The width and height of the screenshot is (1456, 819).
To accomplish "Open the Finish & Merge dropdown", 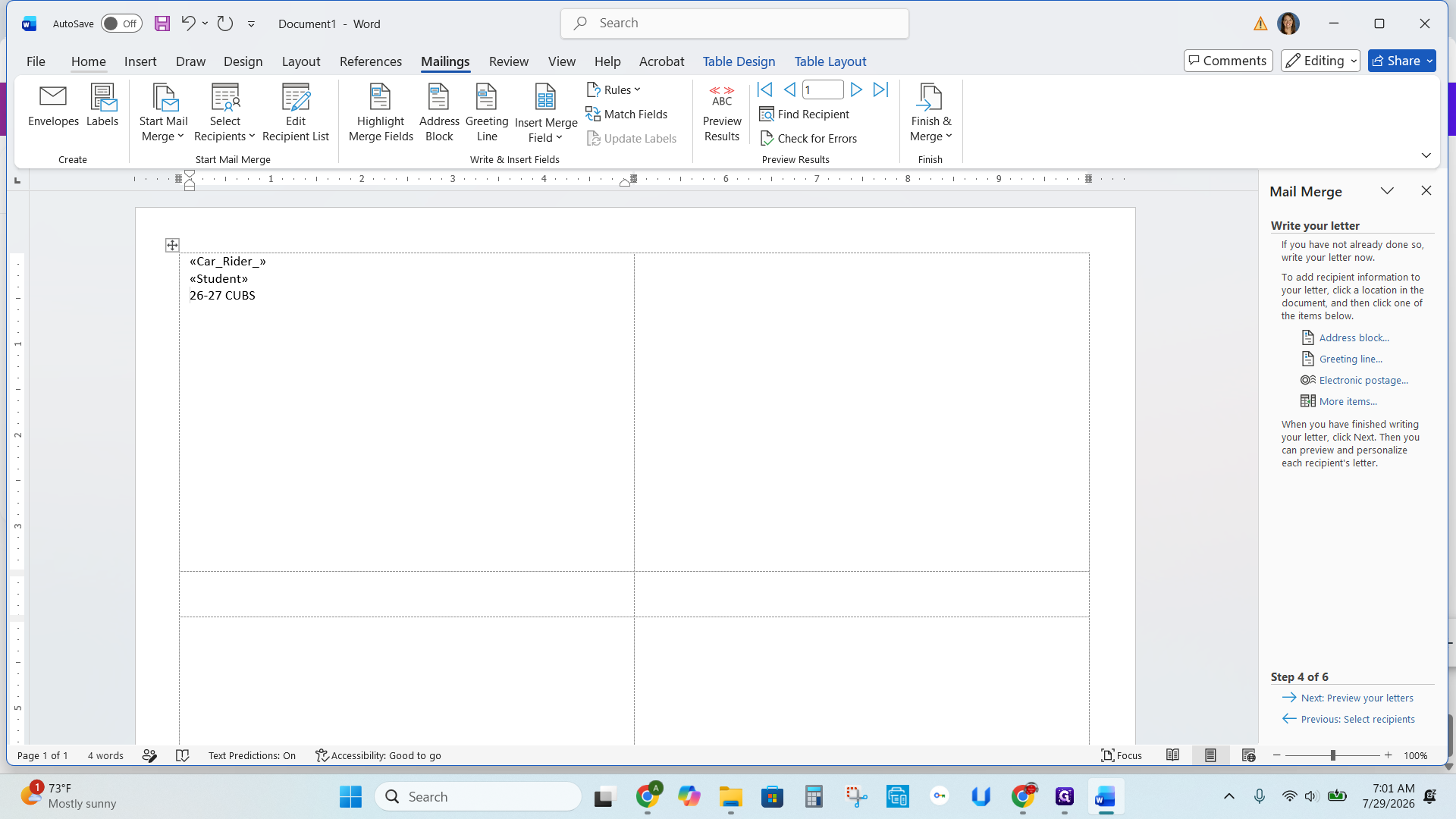I will tap(930, 112).
